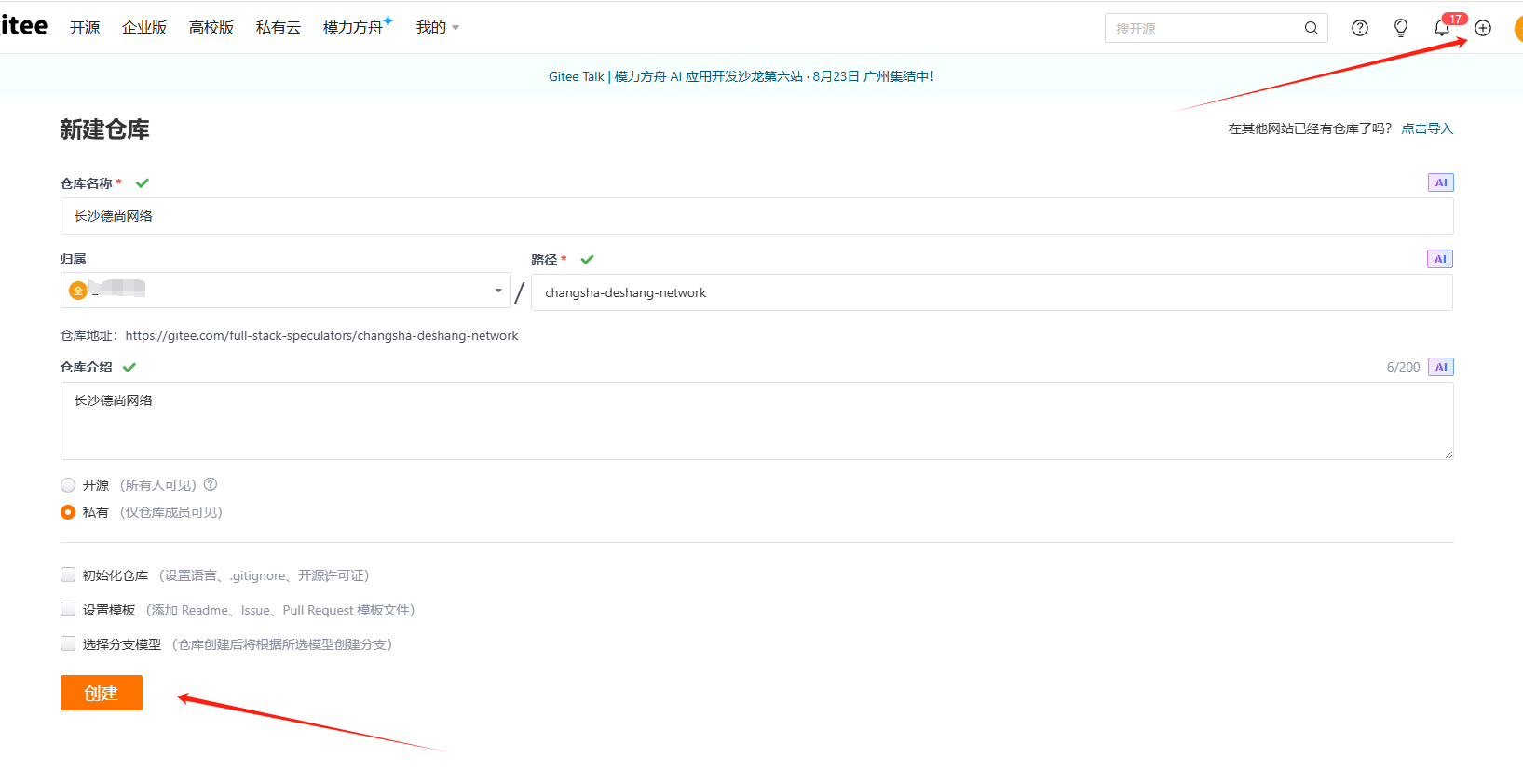Open the 企业版 navigation item
This screenshot has width=1523, height=784.
(x=144, y=28)
